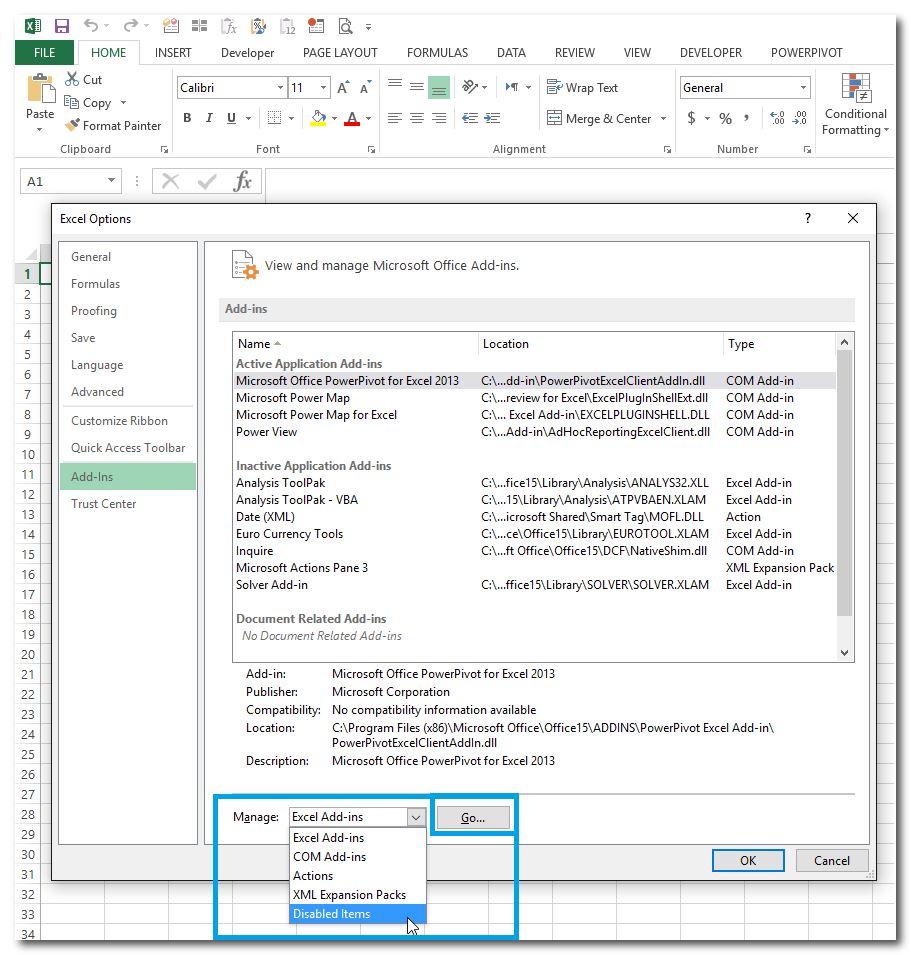Click the Bold formatting icon

pos(187,118)
